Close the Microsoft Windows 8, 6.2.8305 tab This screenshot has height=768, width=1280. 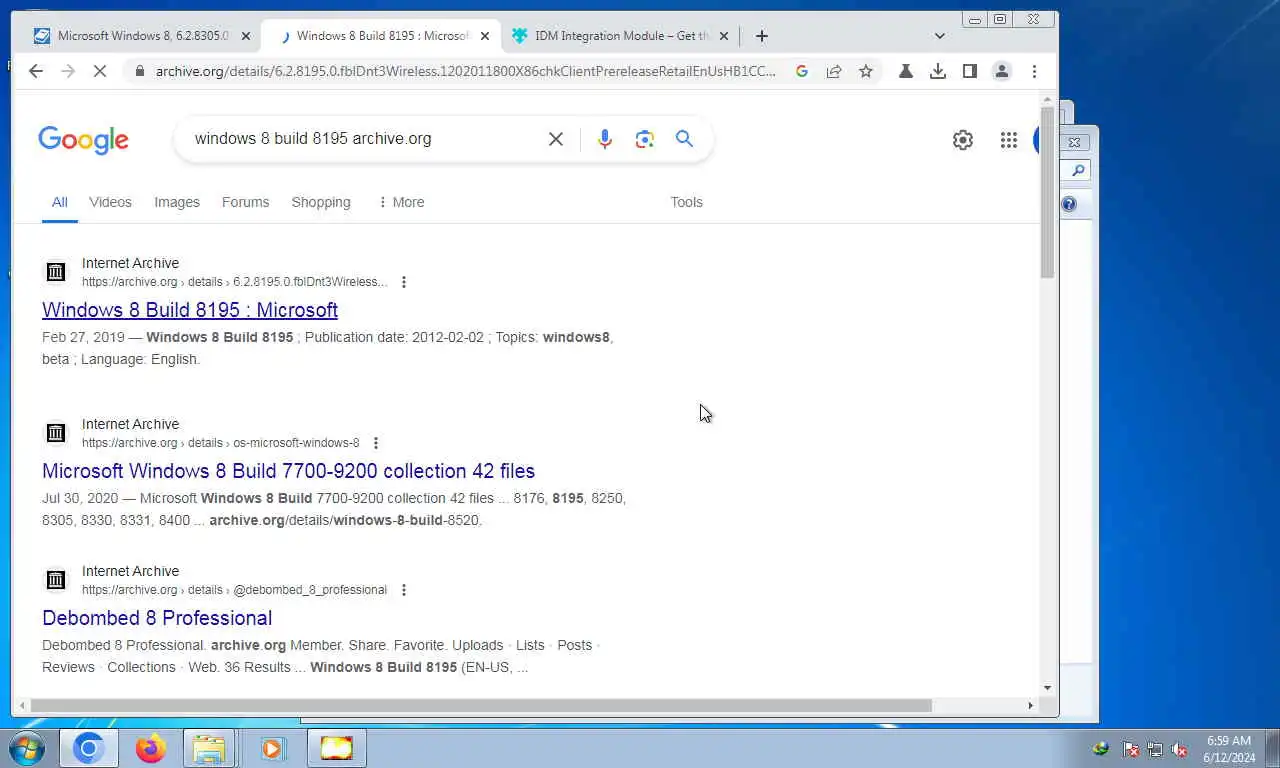click(246, 36)
